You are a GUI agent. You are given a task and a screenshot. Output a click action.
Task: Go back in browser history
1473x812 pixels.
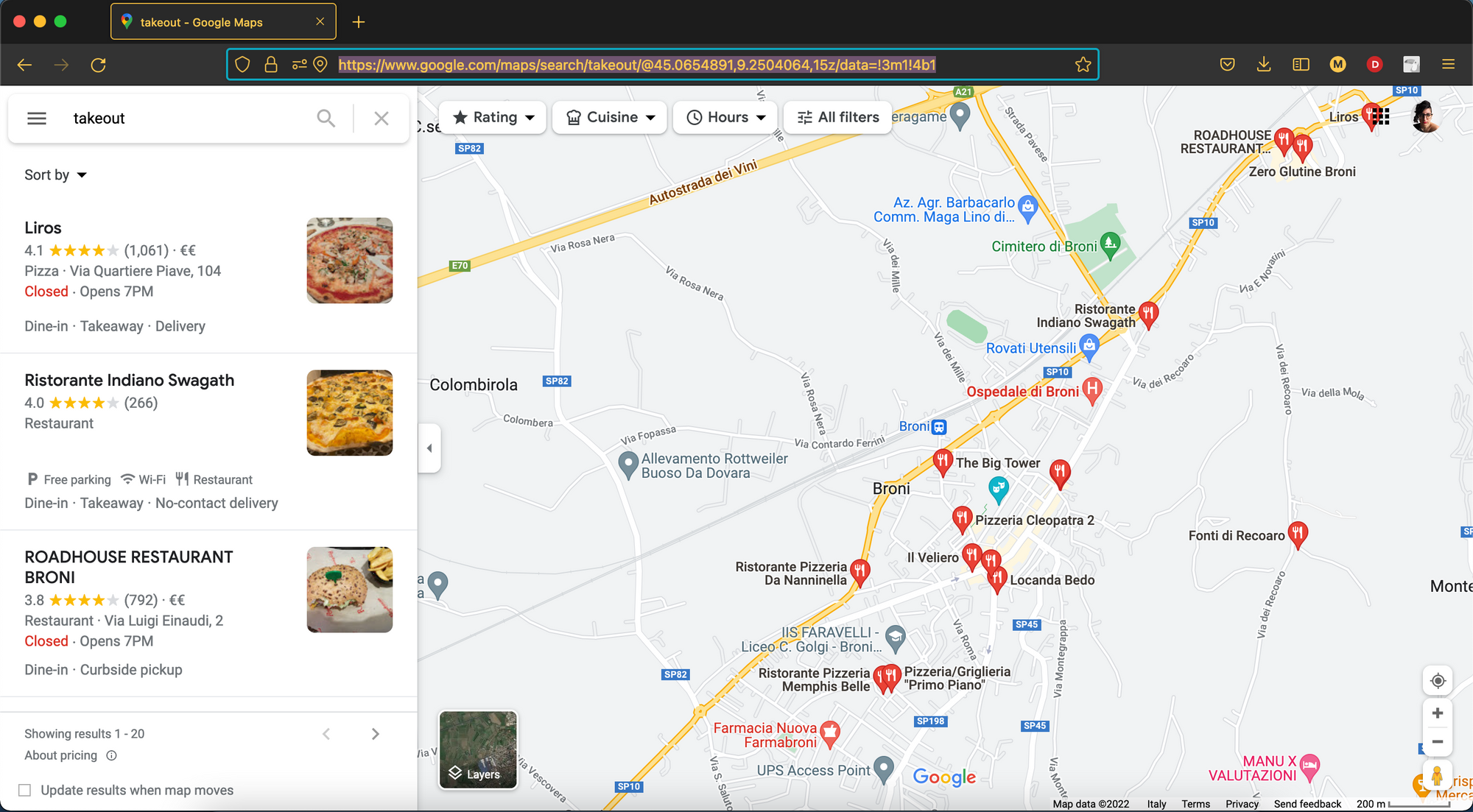[24, 65]
